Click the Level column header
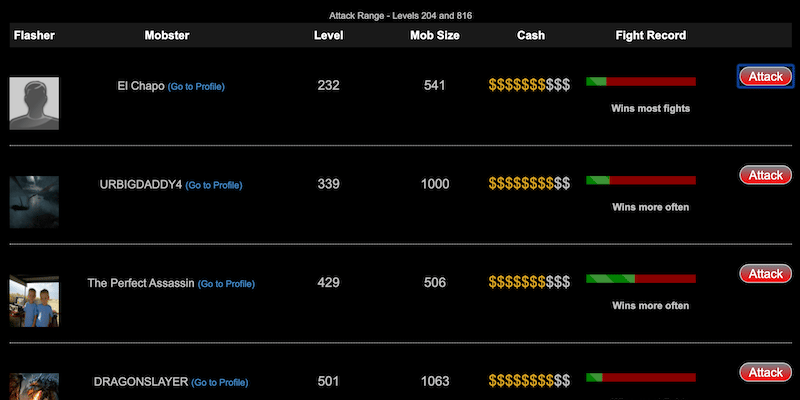 click(328, 36)
